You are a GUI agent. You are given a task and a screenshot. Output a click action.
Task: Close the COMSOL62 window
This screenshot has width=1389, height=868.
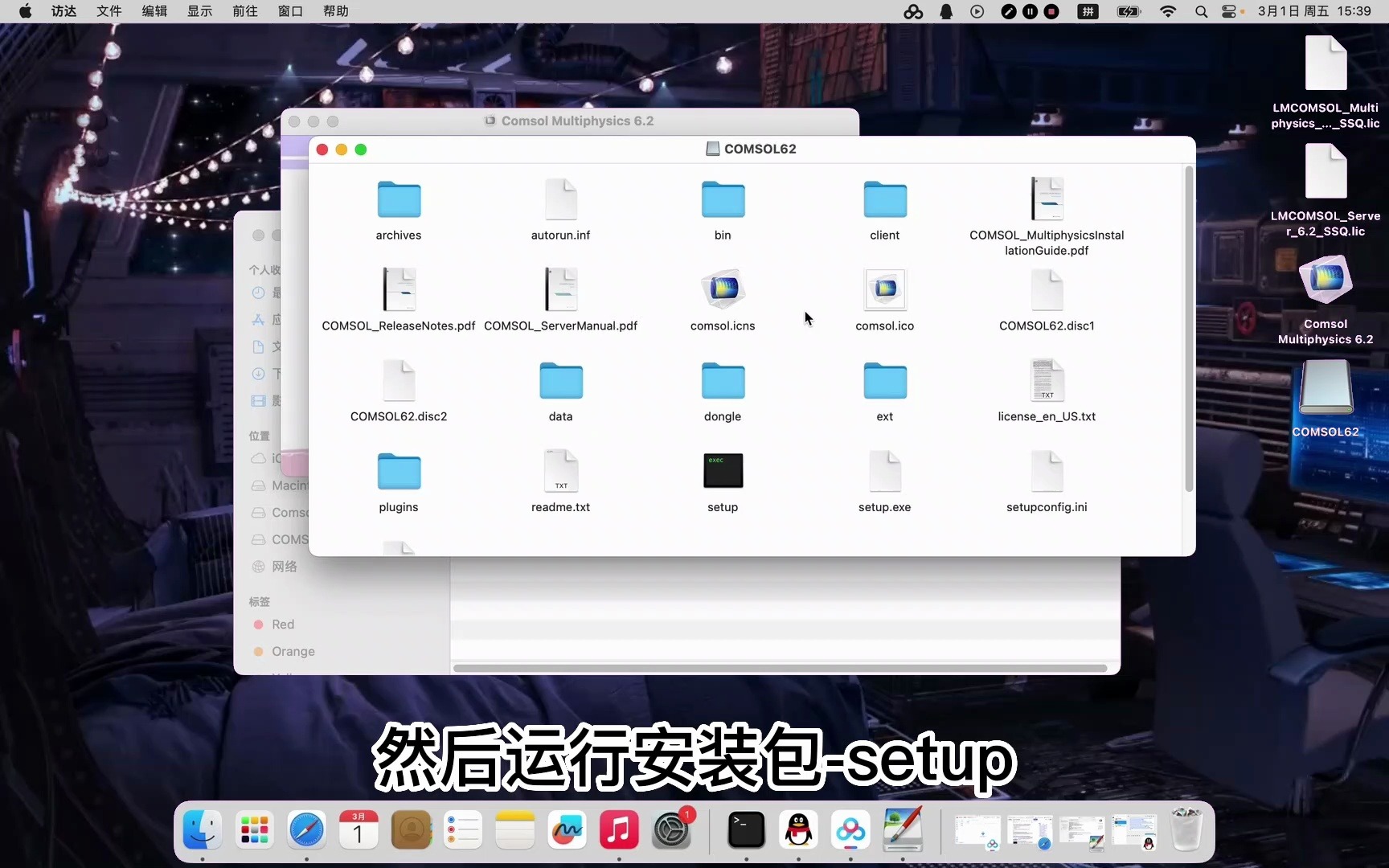322,149
